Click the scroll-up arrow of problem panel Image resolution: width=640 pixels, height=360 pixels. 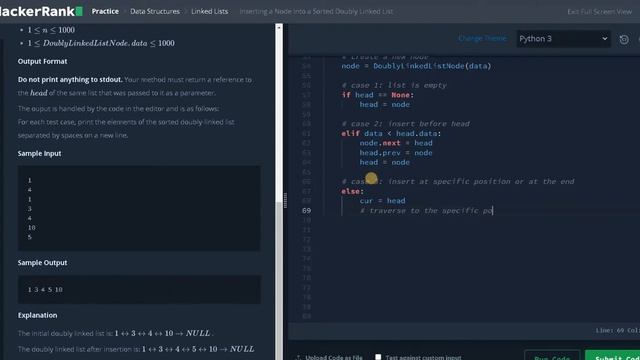click(279, 28)
